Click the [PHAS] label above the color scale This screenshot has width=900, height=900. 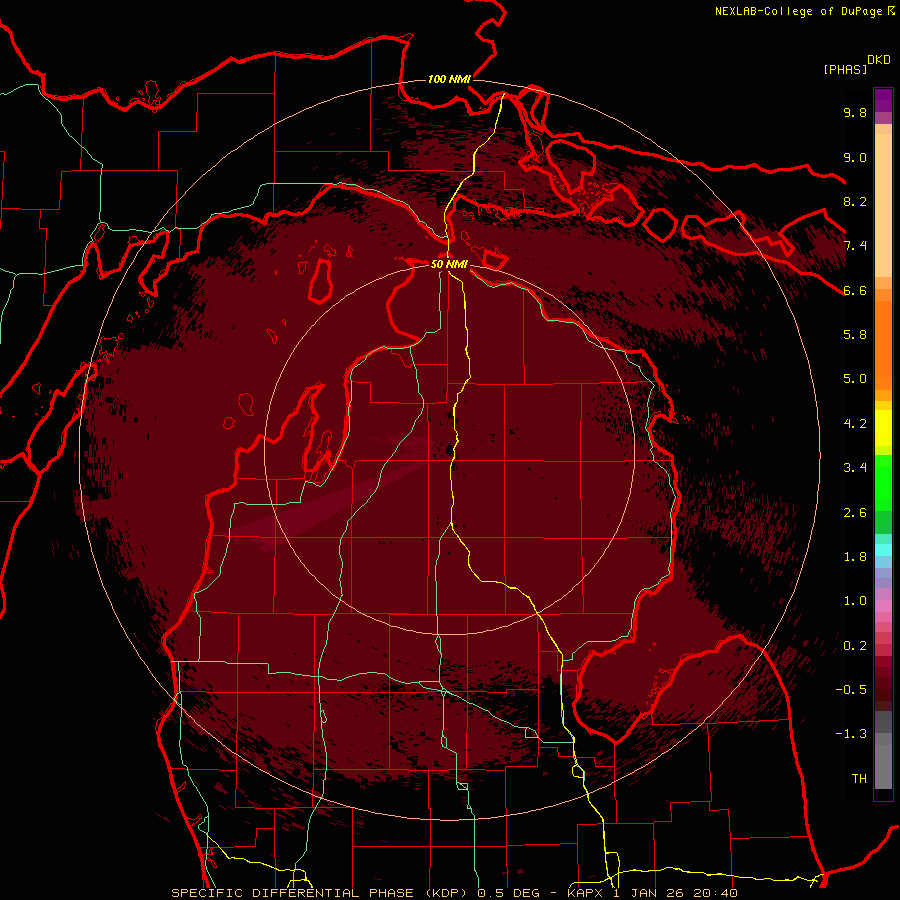845,69
